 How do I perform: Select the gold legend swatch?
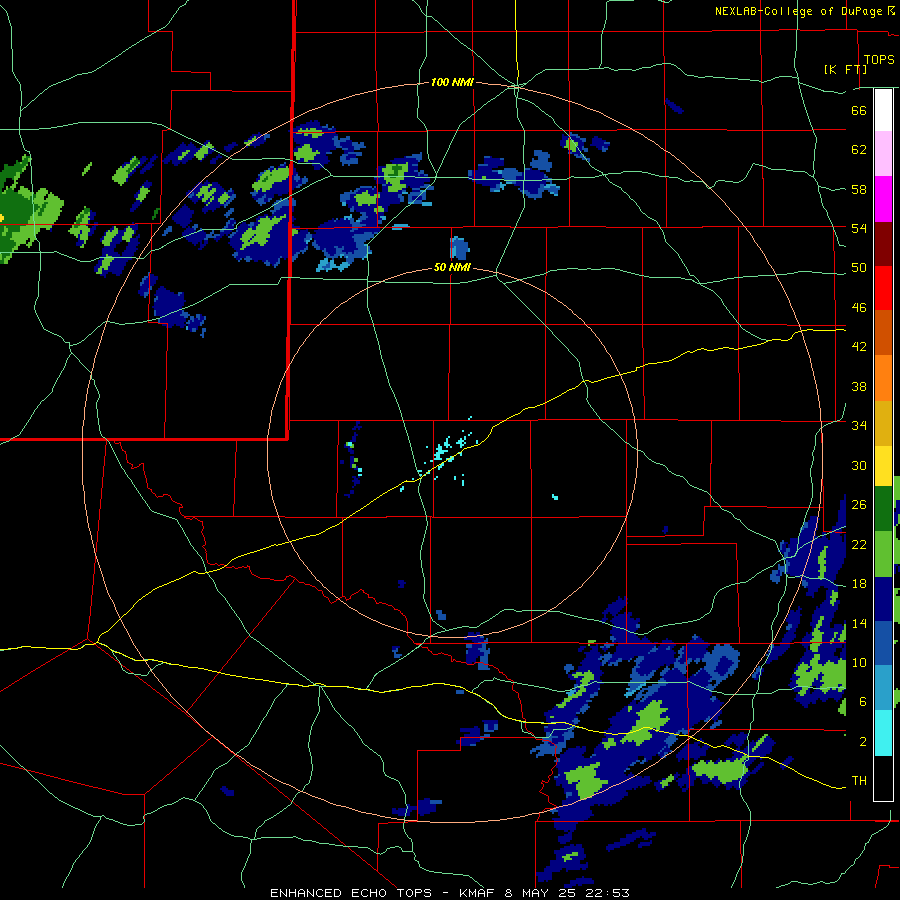click(x=883, y=423)
